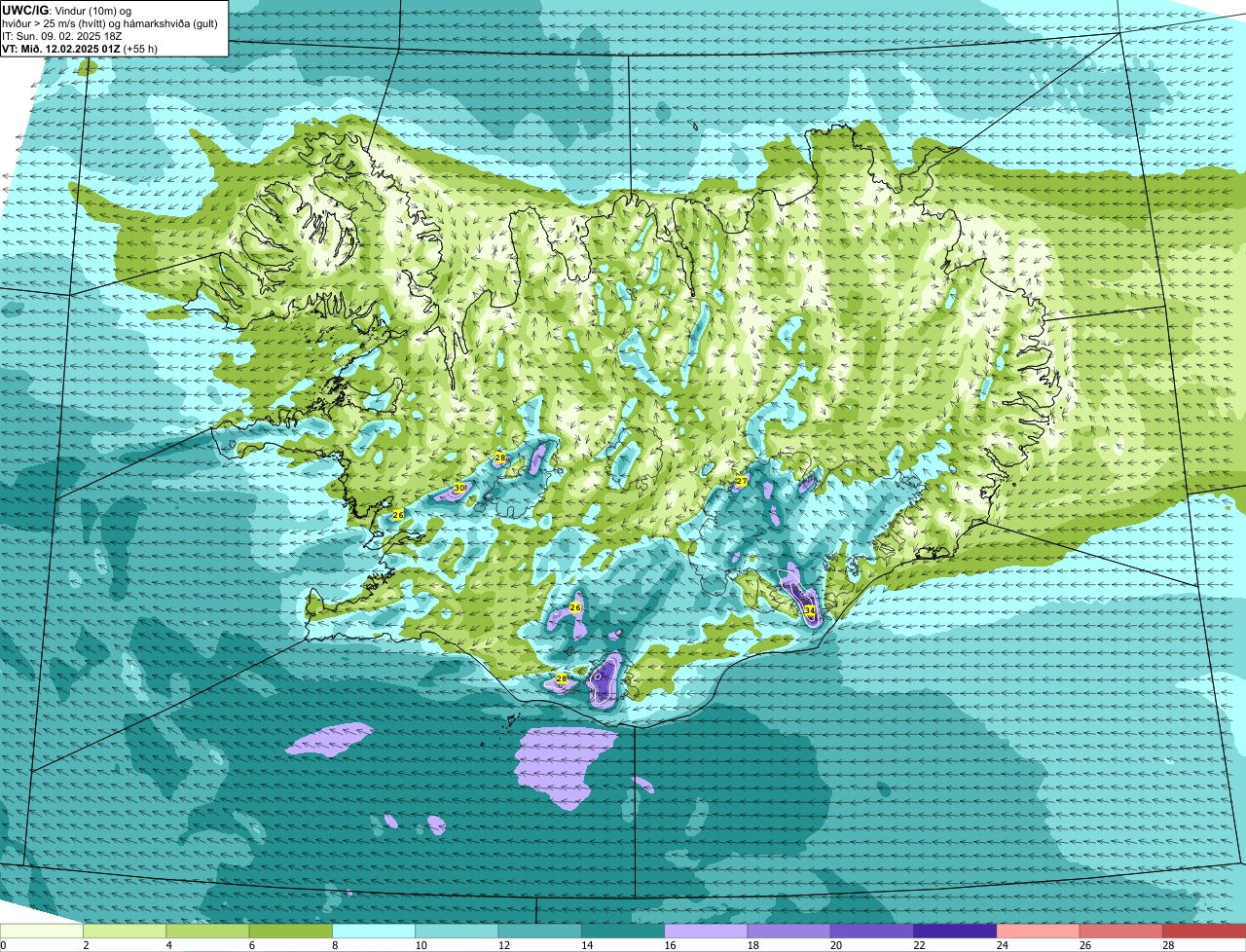Click the 'UWC/IG: Vindur (10m) og' title line
Viewport: 1246px width, 952px height.
coord(67,11)
